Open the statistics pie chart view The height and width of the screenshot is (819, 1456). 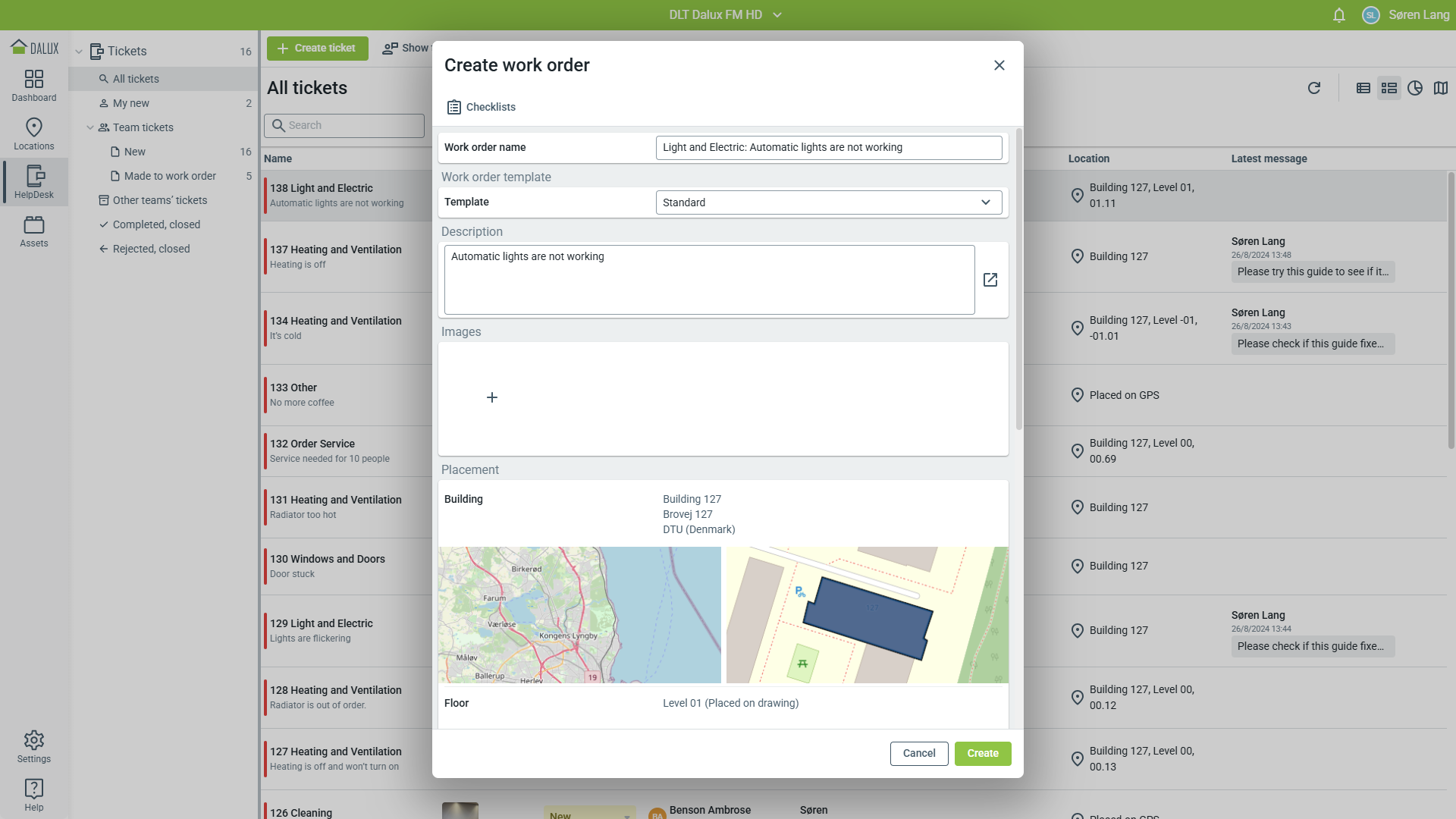pos(1415,88)
